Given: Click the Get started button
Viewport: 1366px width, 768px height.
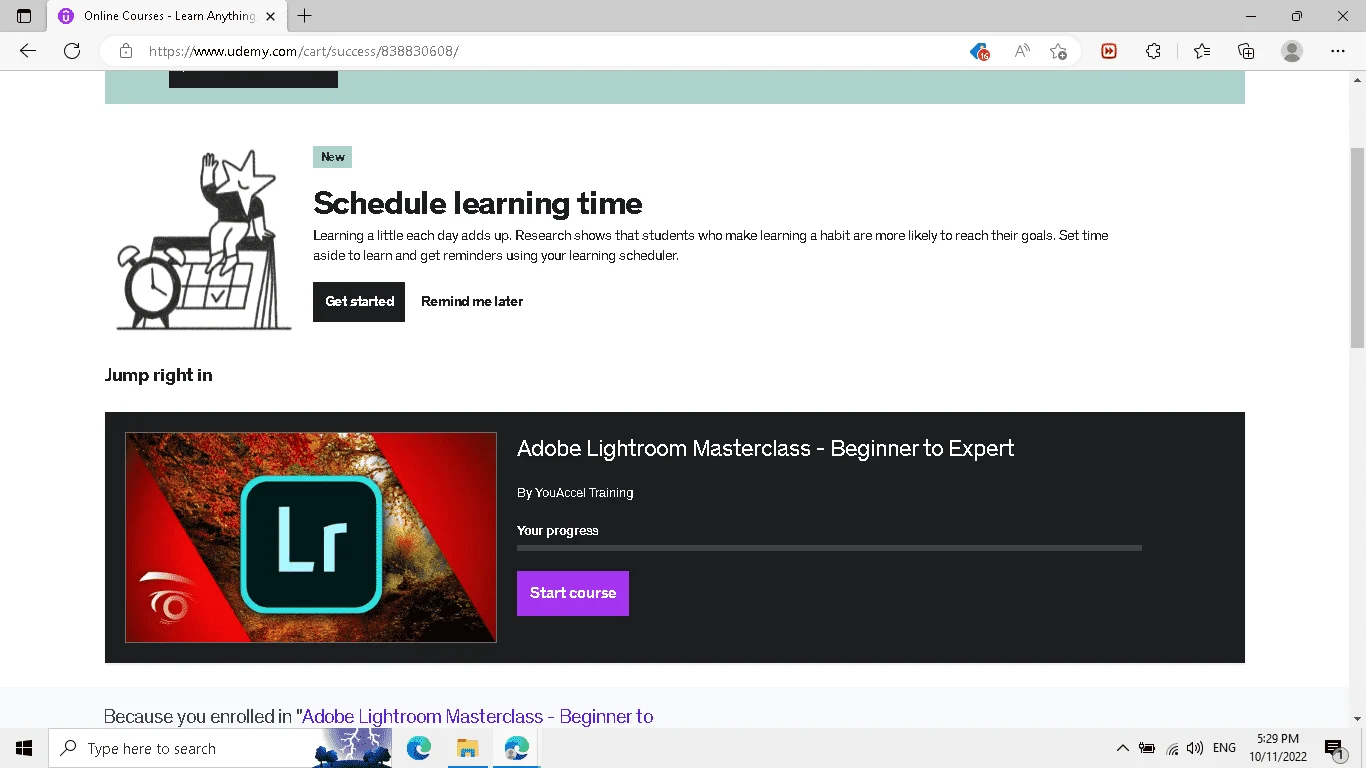Looking at the screenshot, I should (359, 301).
